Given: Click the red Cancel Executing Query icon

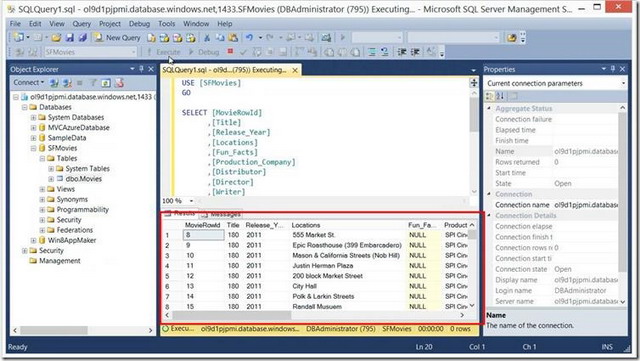Looking at the screenshot, I should click(x=230, y=51).
